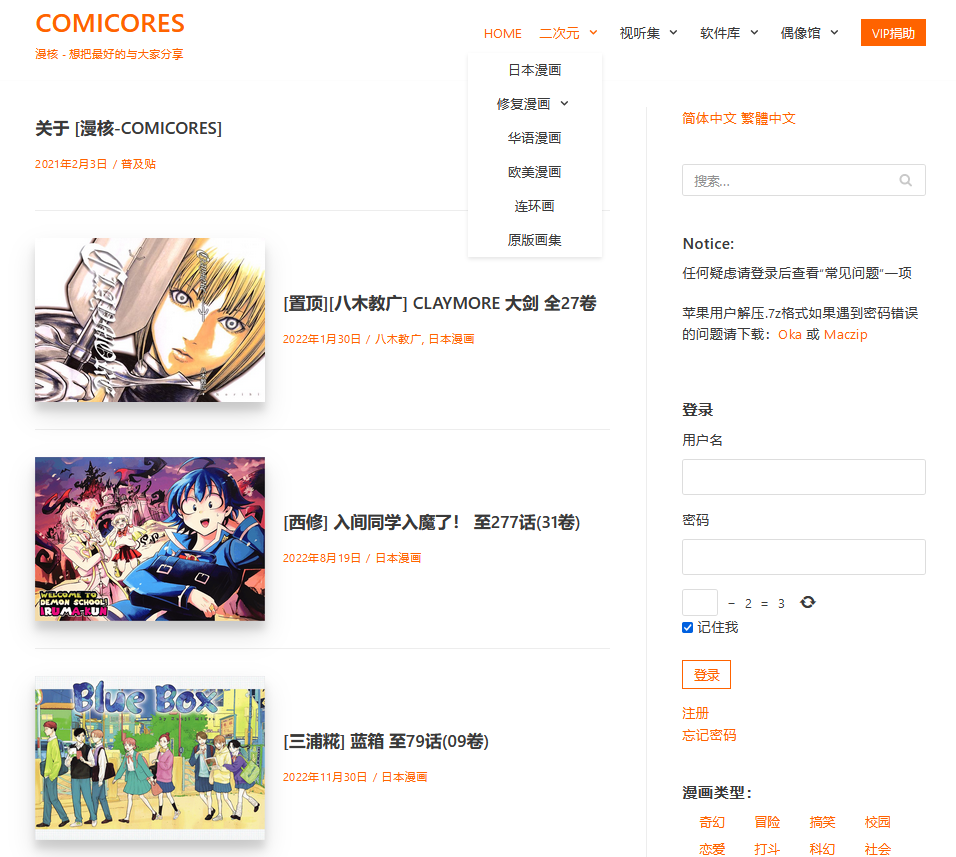Open 日本漫画 category under Claymore post
The height and width of the screenshot is (857, 956).
(451, 339)
